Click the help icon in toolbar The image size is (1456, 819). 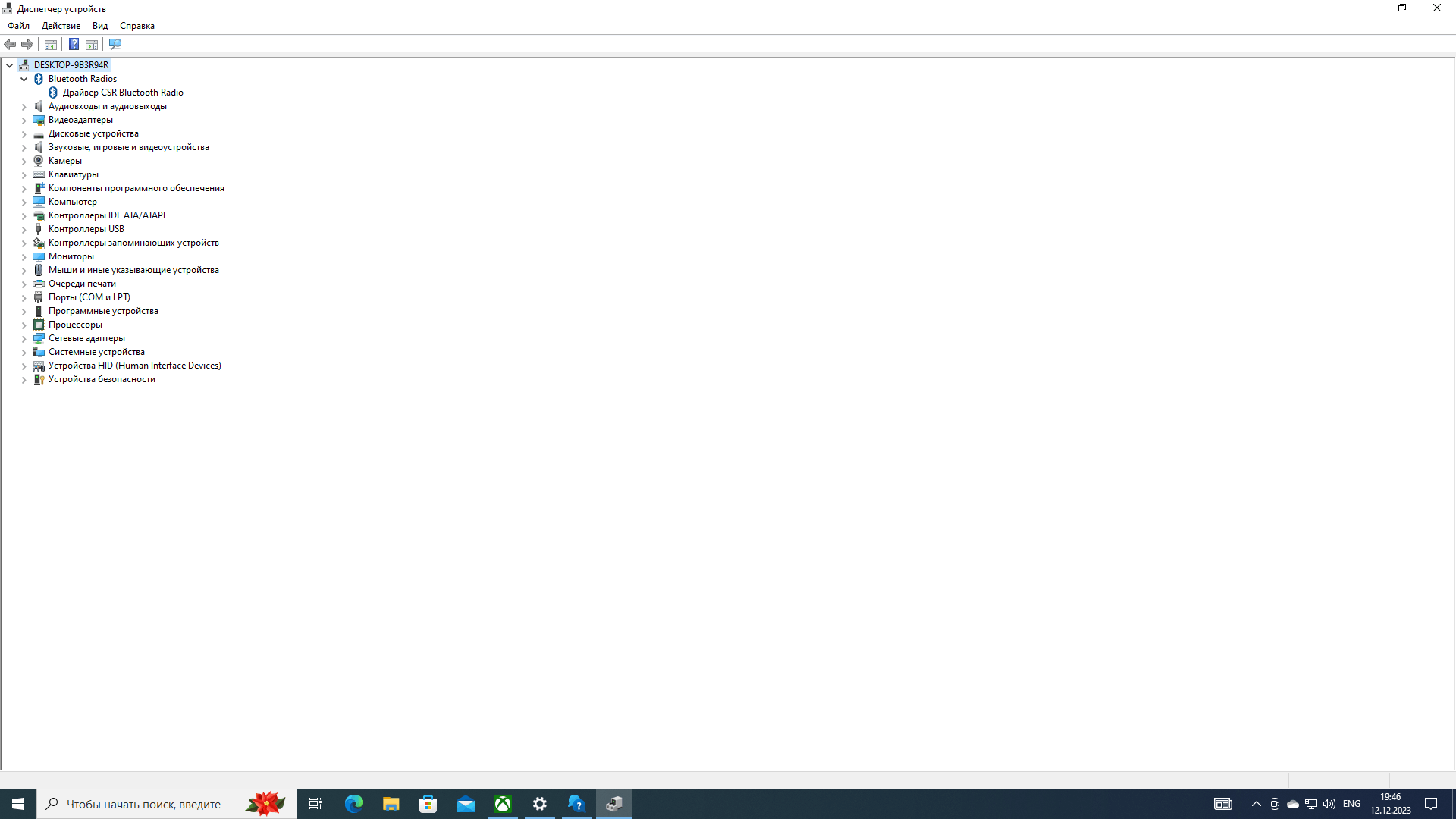click(x=73, y=44)
